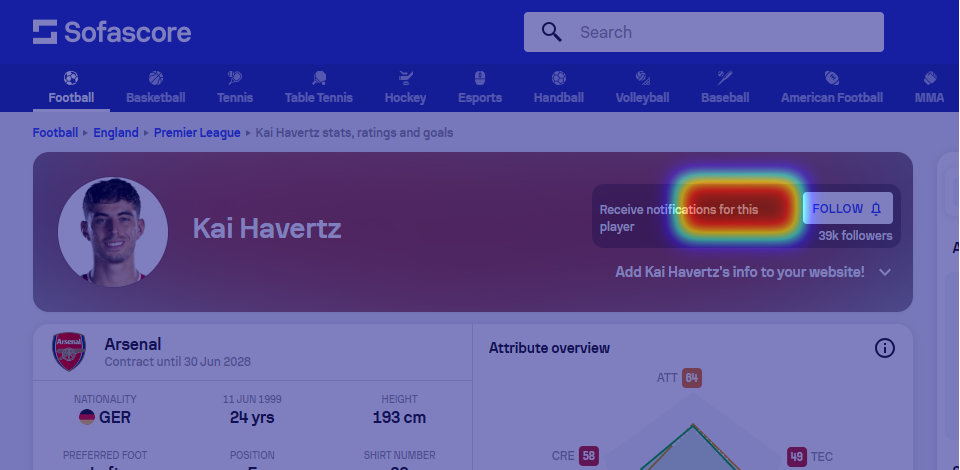Click the search magnifier icon

coord(551,32)
